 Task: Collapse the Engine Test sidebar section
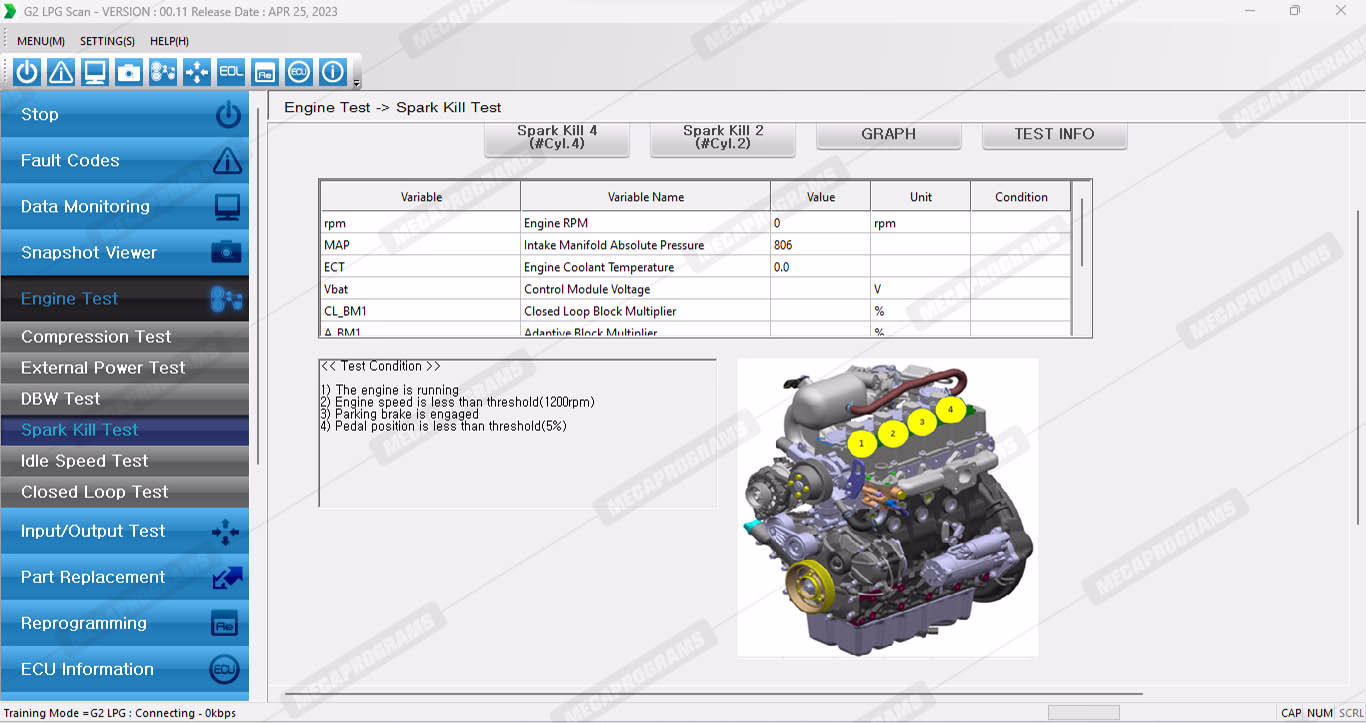(x=124, y=299)
